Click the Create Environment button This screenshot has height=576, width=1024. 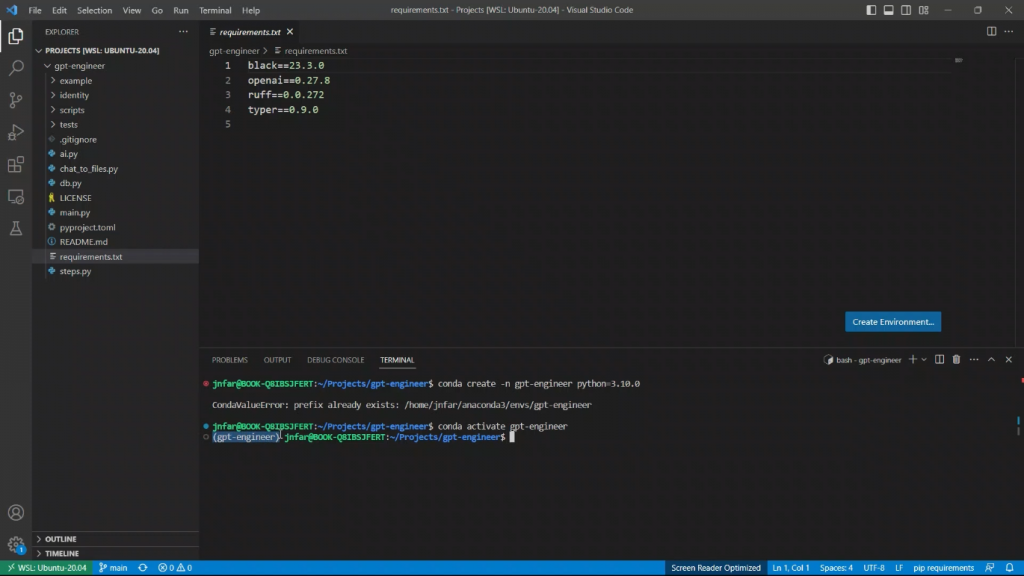[x=892, y=322]
